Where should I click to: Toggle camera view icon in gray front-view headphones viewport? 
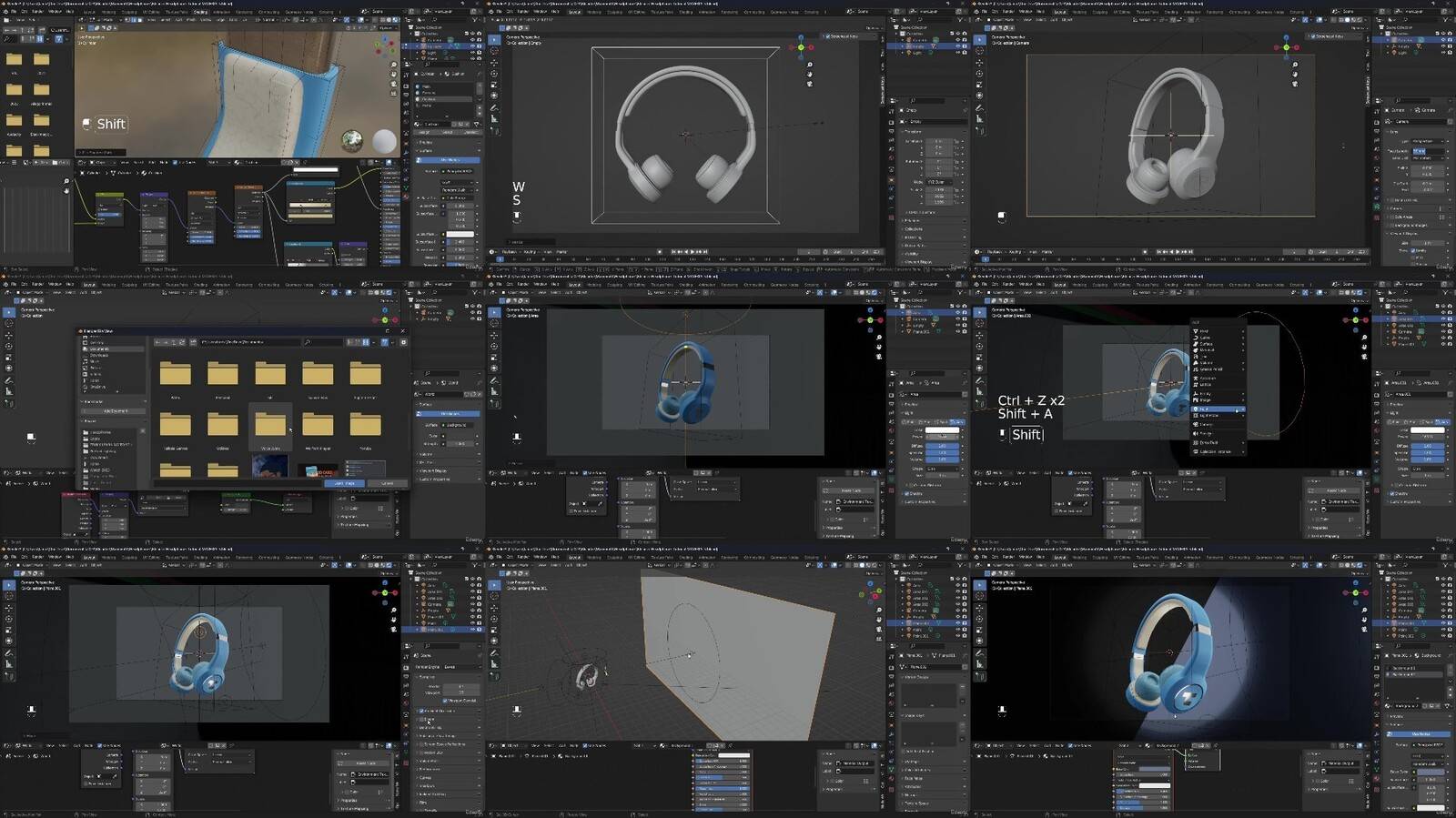pos(809,84)
